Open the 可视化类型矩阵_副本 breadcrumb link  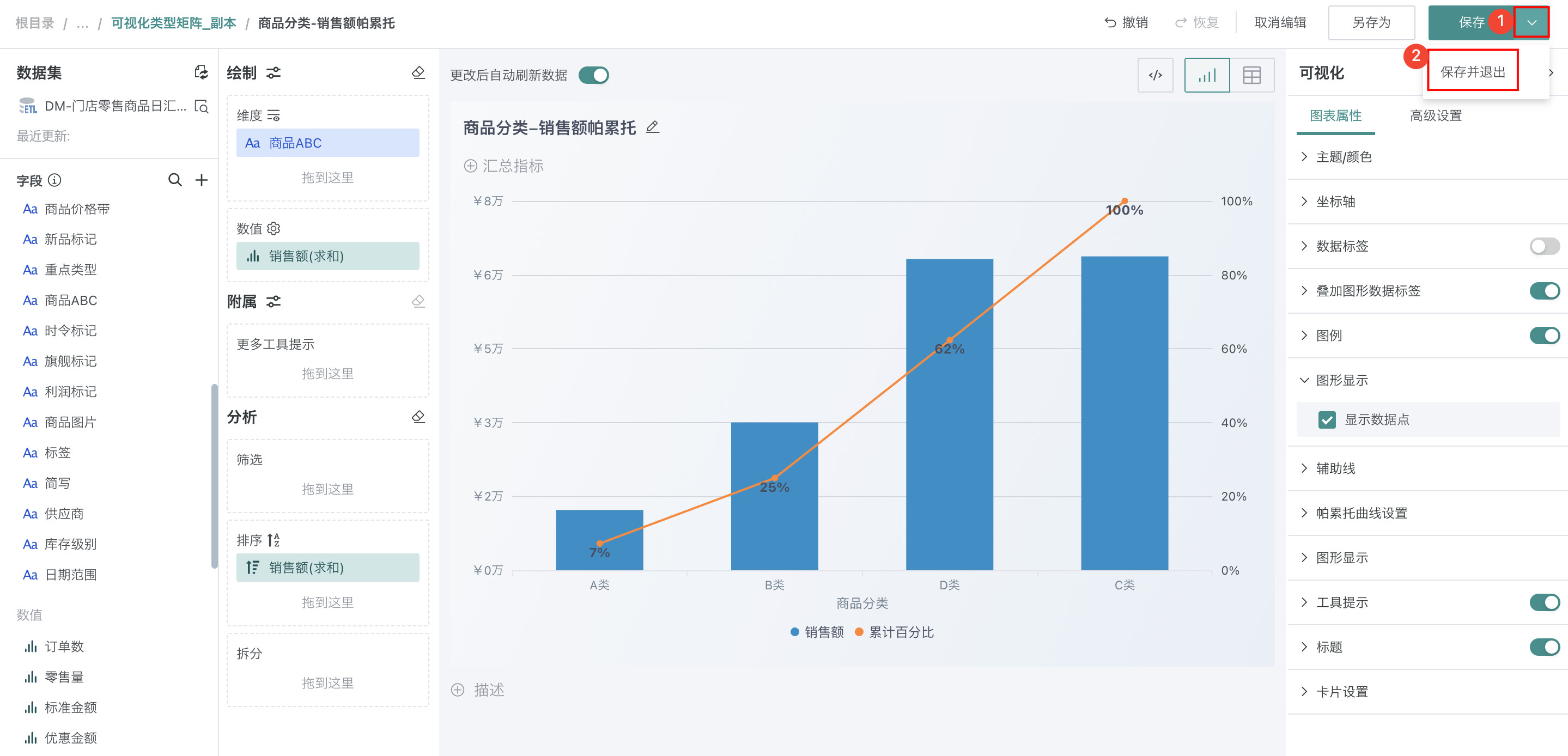click(173, 23)
